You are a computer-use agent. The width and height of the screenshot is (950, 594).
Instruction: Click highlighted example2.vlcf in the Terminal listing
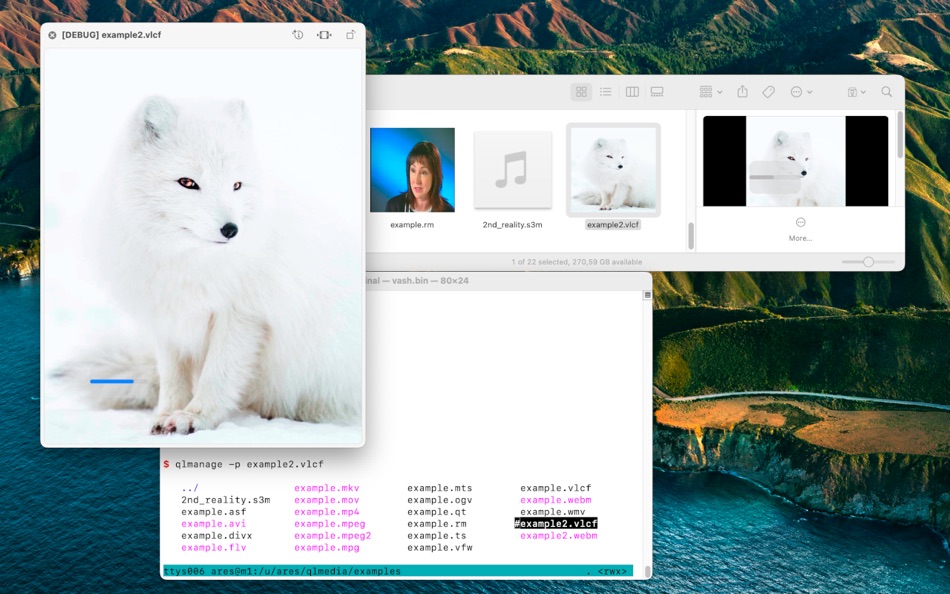tap(556, 523)
